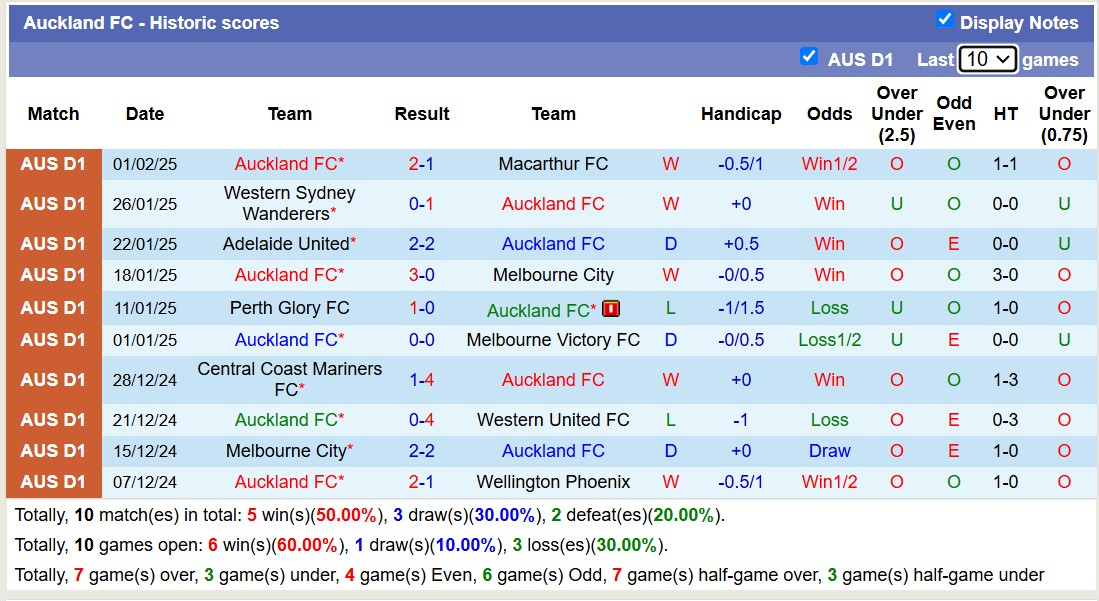Click the 2-1 result of the 01/02/25 match
This screenshot has height=601, width=1099.
pyautogui.click(x=421, y=164)
